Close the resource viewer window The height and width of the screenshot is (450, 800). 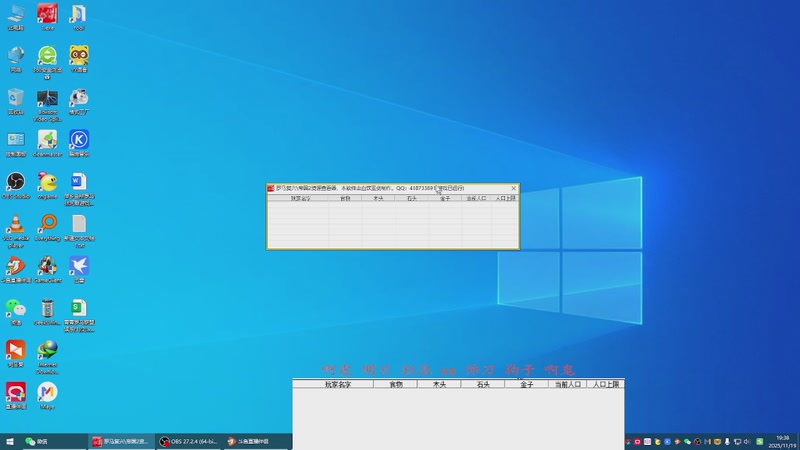tap(513, 188)
